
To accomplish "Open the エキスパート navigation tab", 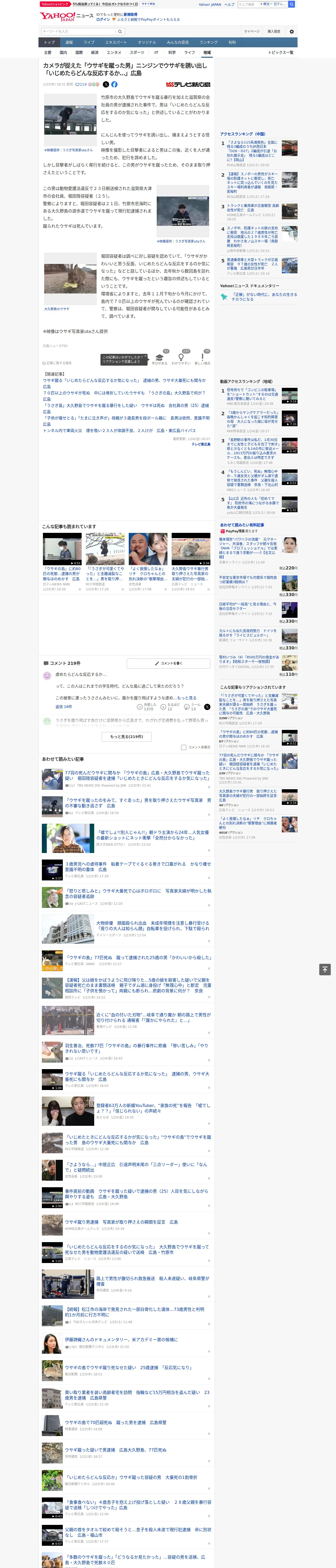I will [x=116, y=43].
